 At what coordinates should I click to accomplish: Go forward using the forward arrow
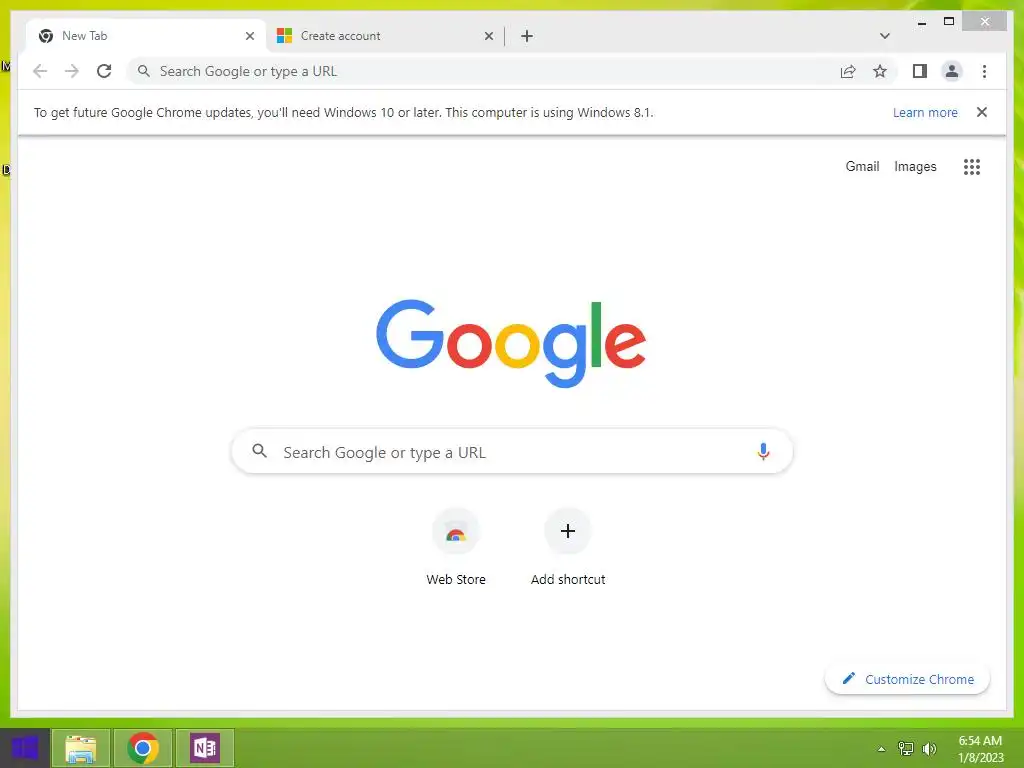[72, 71]
